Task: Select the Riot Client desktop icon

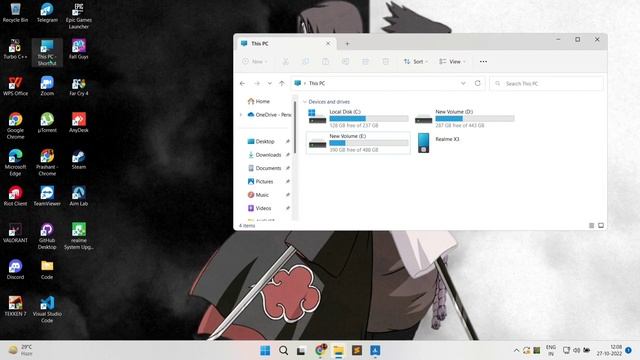Action: coord(15,196)
